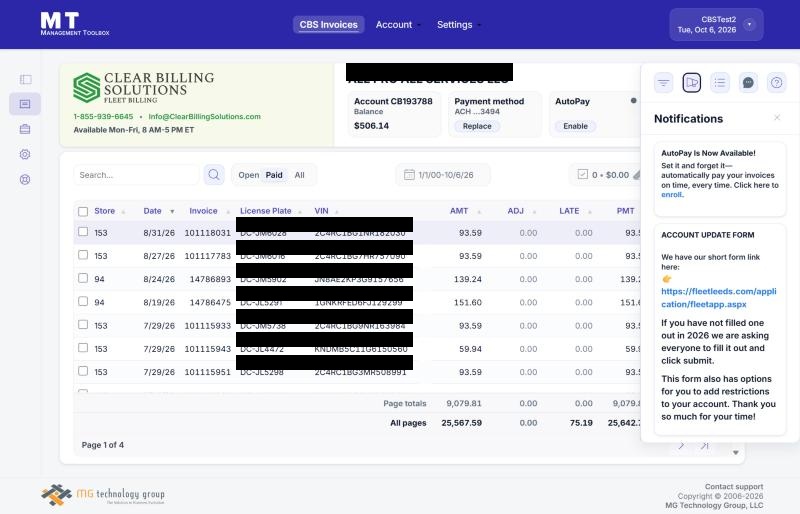
Task: Expand the Settings menu
Action: coord(459,25)
